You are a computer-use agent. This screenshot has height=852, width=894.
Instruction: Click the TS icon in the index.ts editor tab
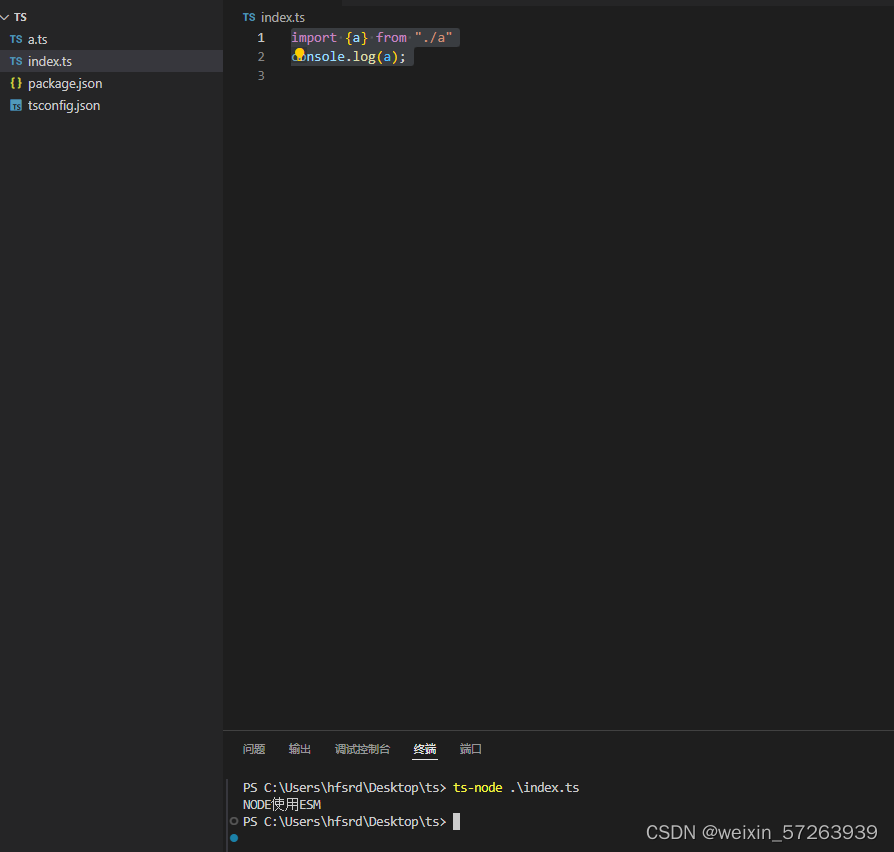[247, 17]
